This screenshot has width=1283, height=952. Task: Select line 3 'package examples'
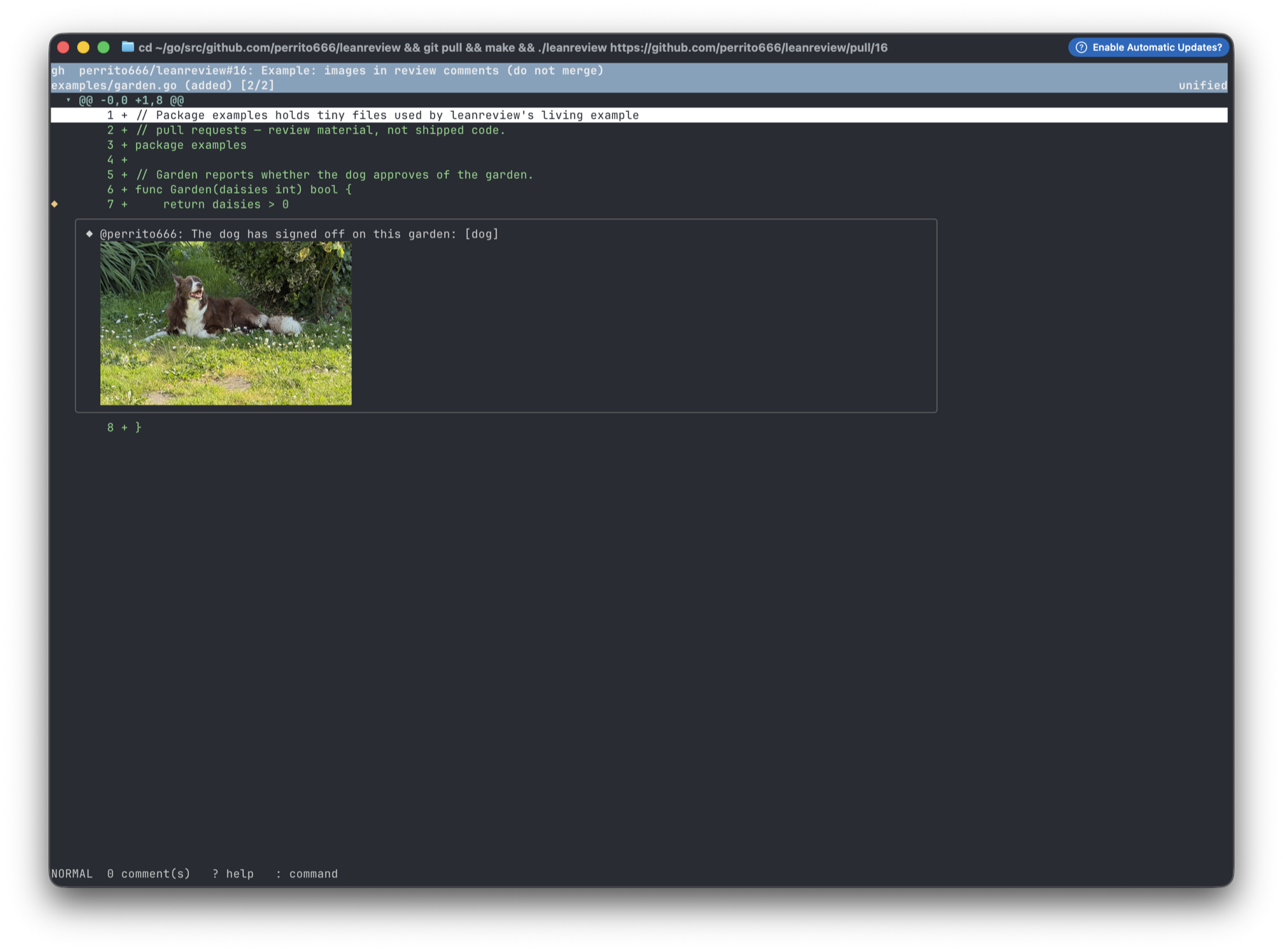[x=639, y=145]
